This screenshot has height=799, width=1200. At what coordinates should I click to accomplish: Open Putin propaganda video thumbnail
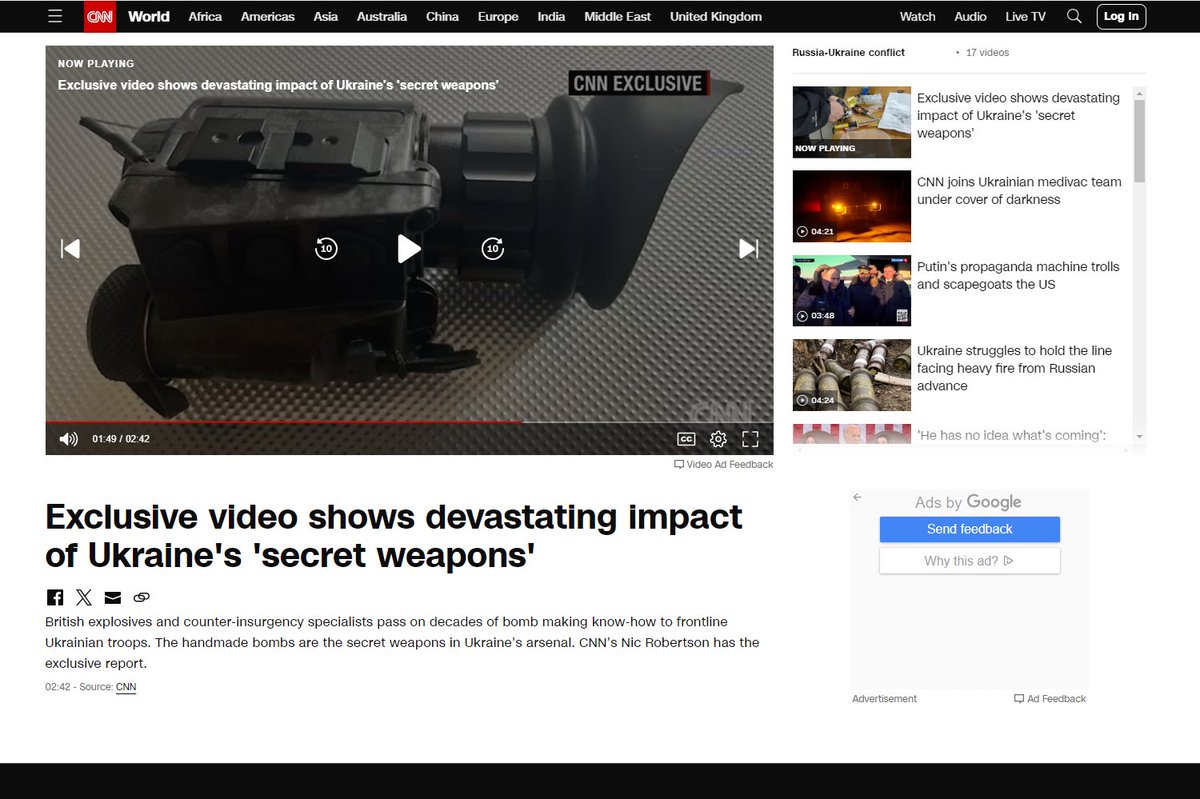[852, 290]
